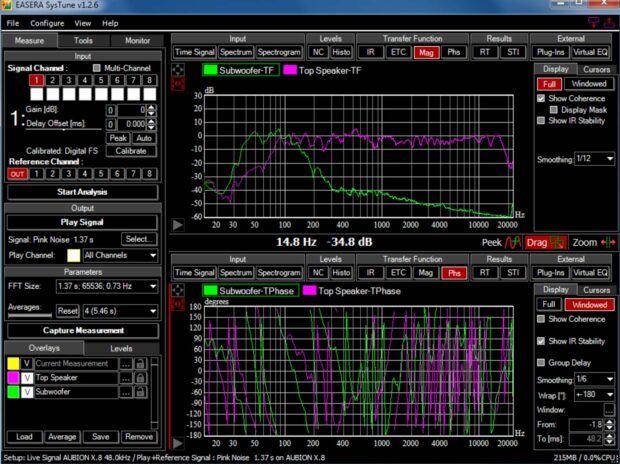Click the lock icon on Subwoofer overlay
The image size is (620, 464).
pyautogui.click(x=140, y=392)
